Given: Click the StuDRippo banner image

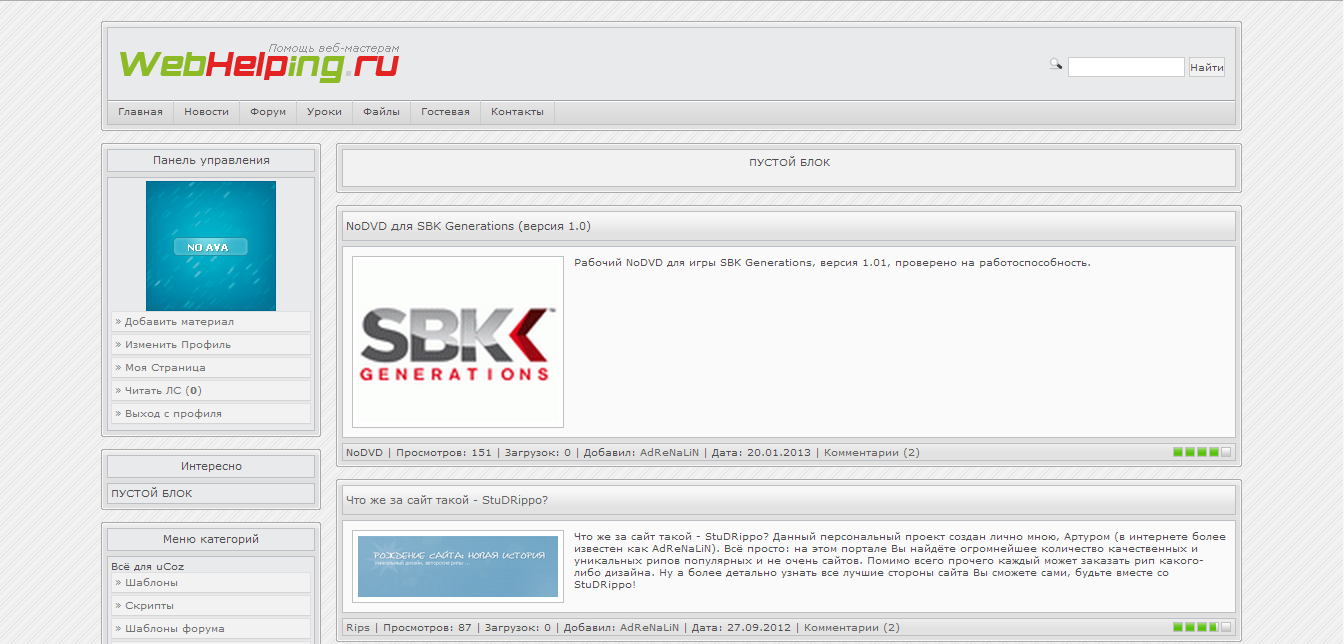Looking at the screenshot, I should 456,565.
